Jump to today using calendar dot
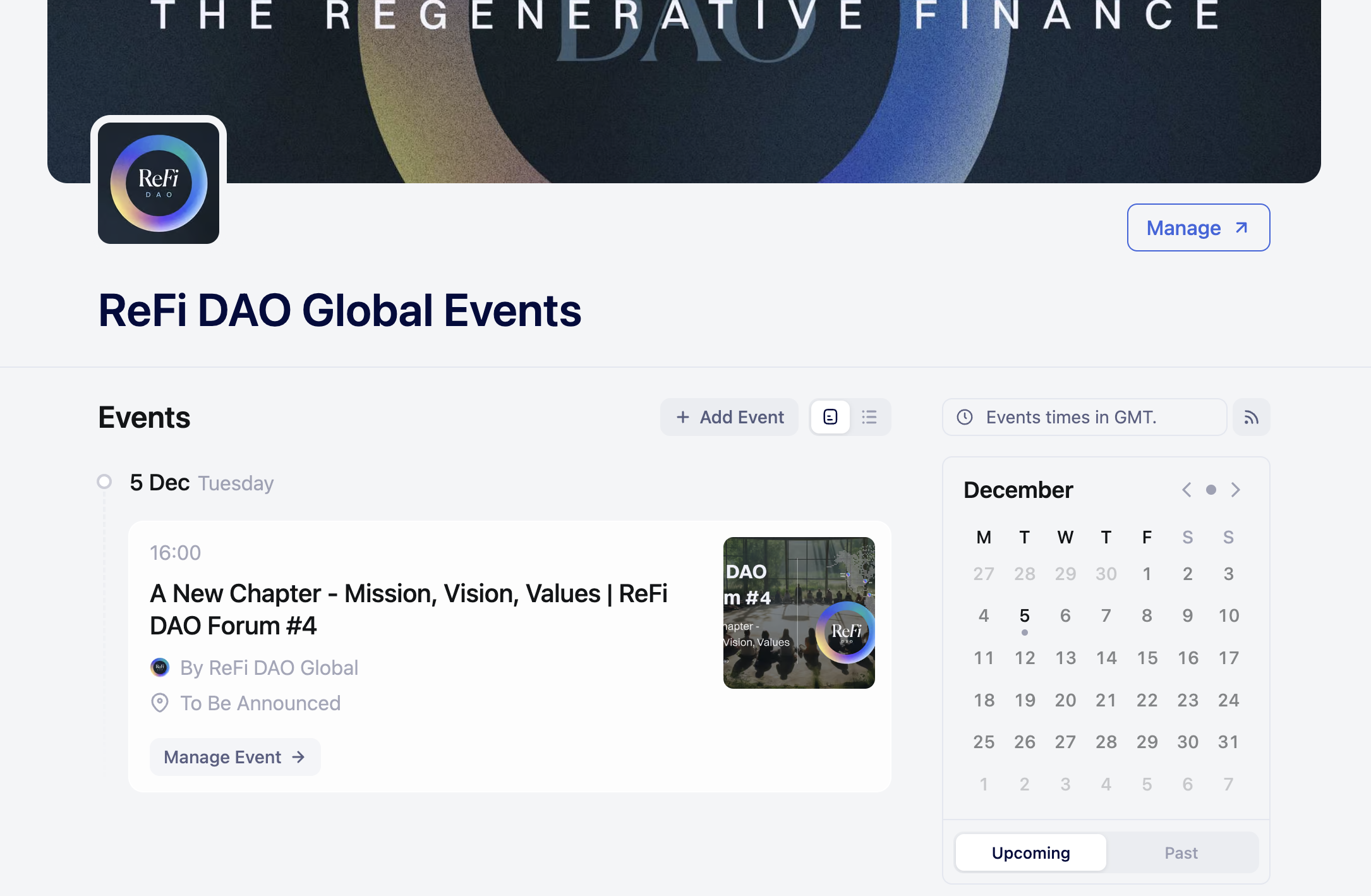1371x896 pixels. [1211, 490]
